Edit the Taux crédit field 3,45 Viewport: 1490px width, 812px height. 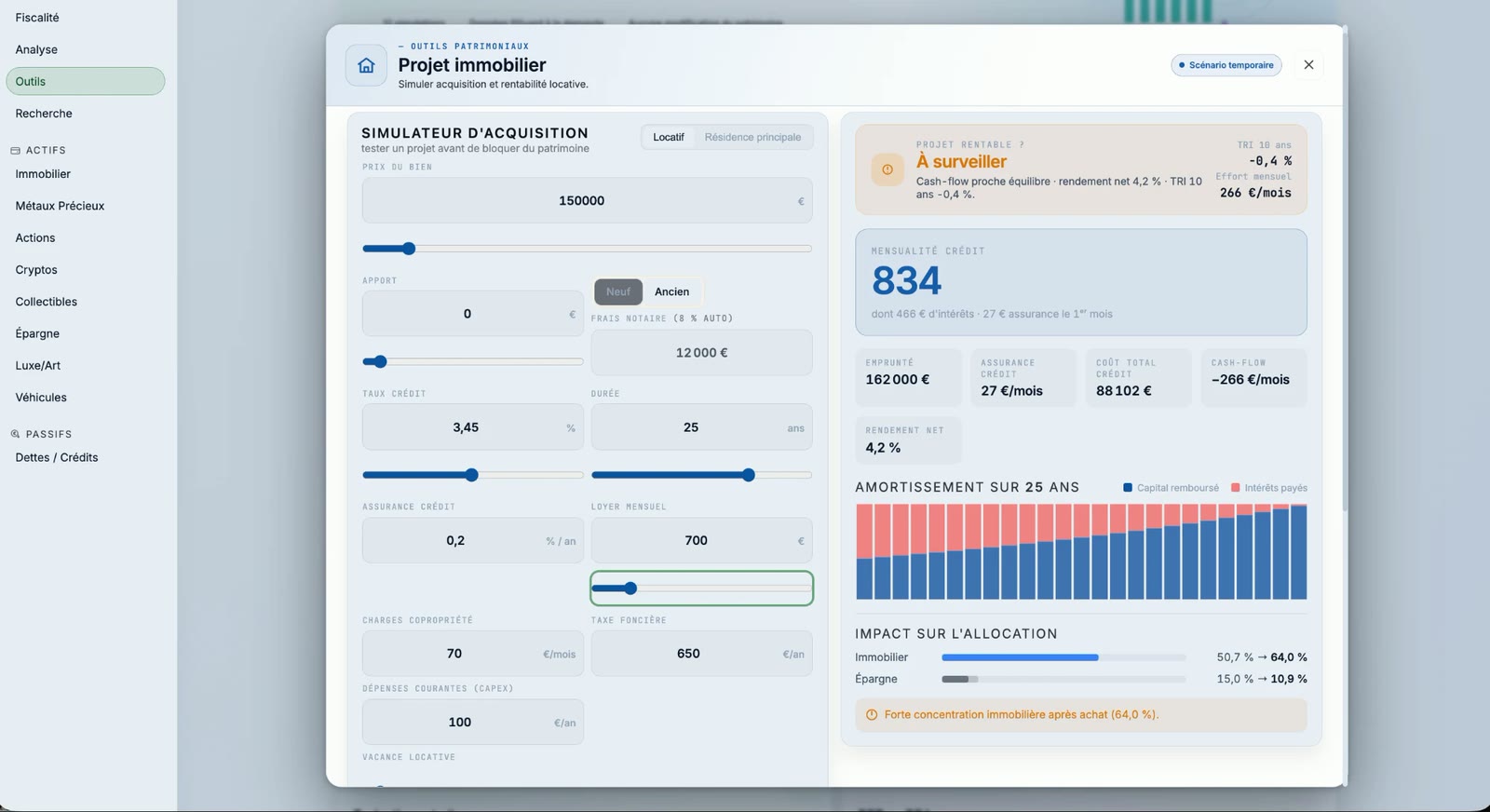pos(473,427)
